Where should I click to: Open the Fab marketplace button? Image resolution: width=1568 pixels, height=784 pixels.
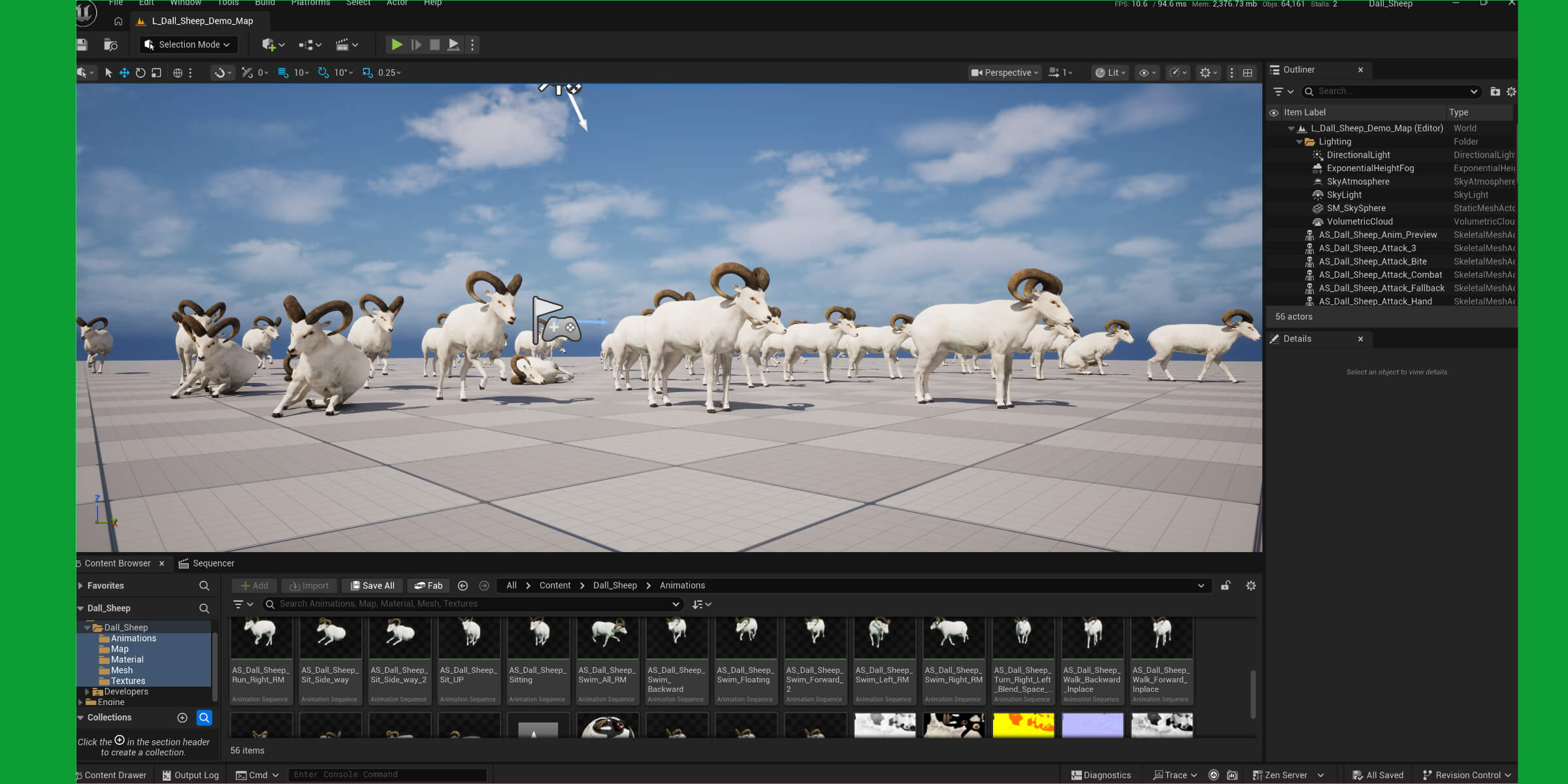click(x=429, y=585)
